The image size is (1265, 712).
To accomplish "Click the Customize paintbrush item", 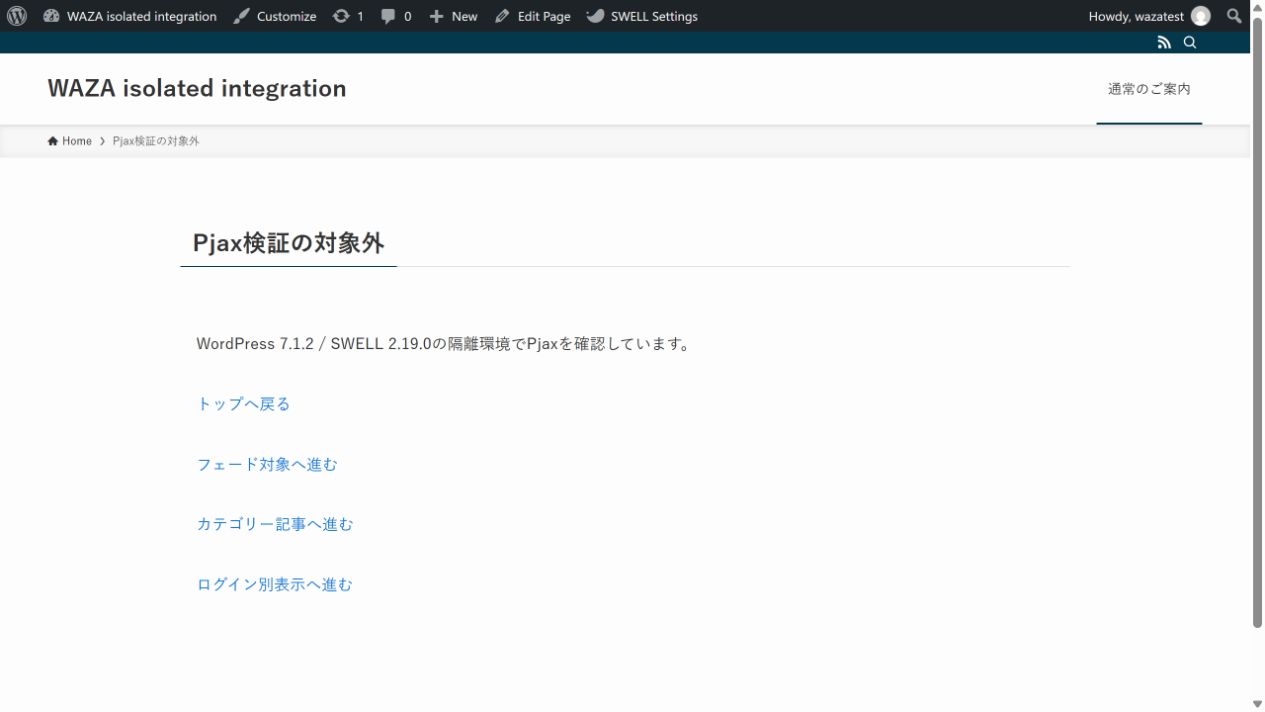I will (x=275, y=16).
